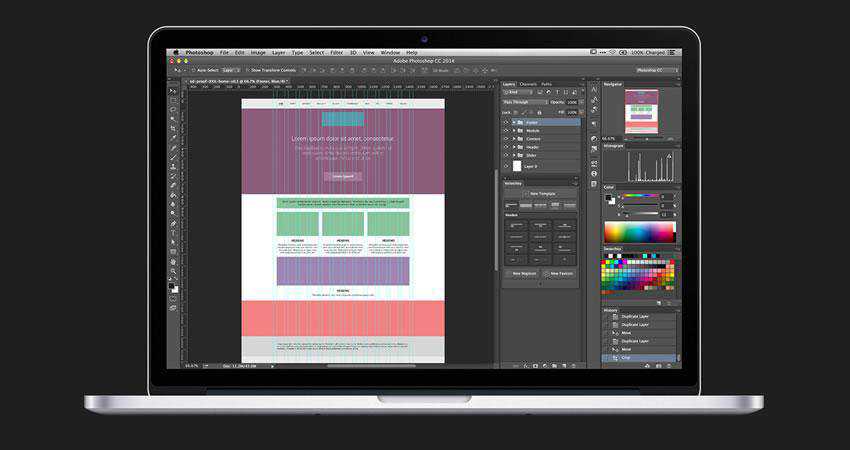Pick a color from the Color spectrum ramp
This screenshot has height=450, width=850.
click(639, 232)
